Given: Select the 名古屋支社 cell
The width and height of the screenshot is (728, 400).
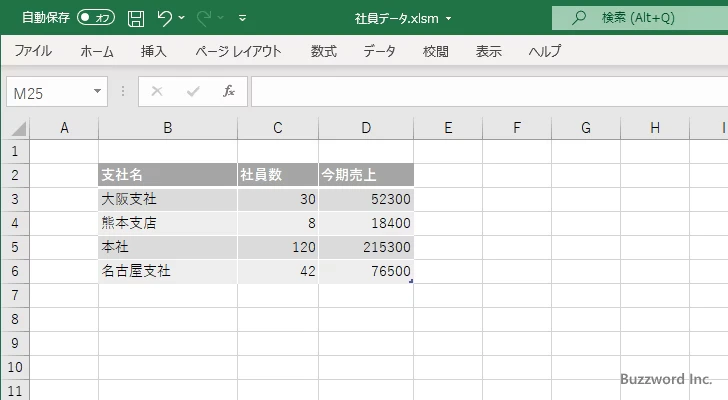Looking at the screenshot, I should [x=168, y=271].
